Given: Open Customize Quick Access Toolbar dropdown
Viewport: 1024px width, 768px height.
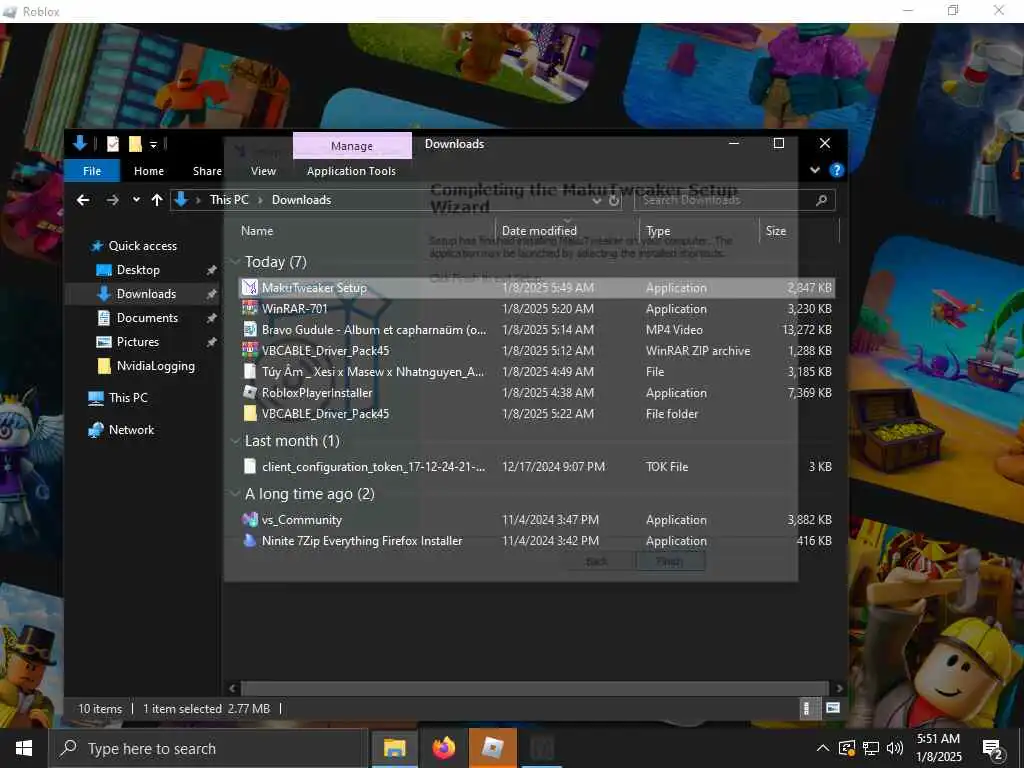Looking at the screenshot, I should point(153,144).
